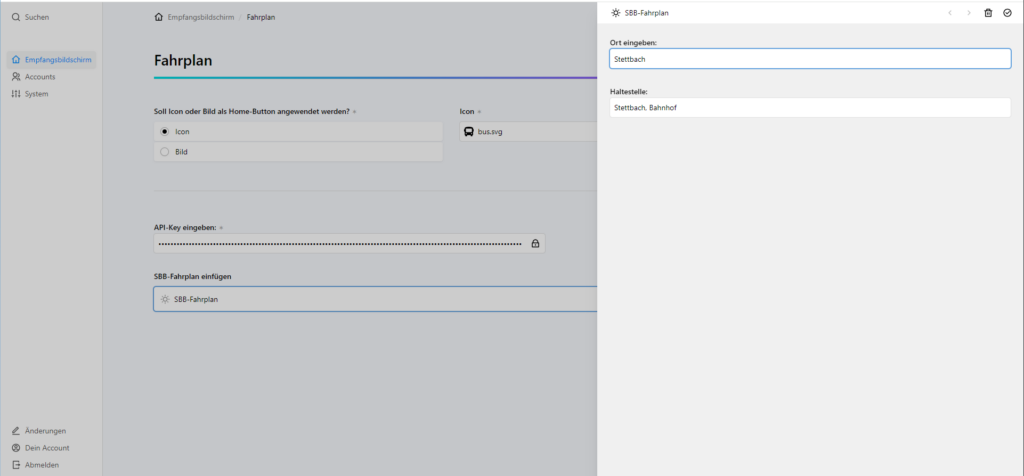
Task: Select the SBB-Fahrplan block entry
Action: 376,299
